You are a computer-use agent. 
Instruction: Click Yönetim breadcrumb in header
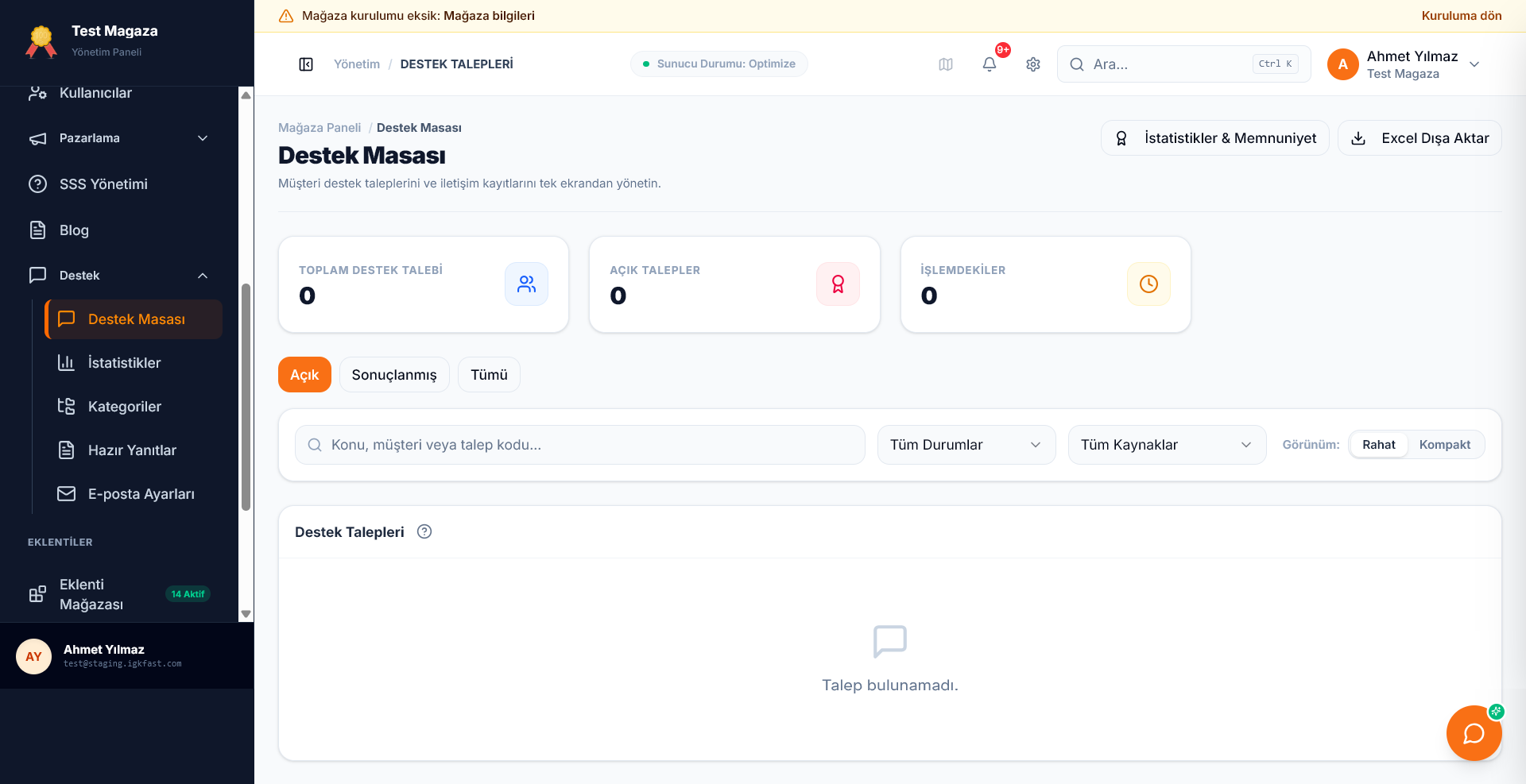(x=357, y=64)
